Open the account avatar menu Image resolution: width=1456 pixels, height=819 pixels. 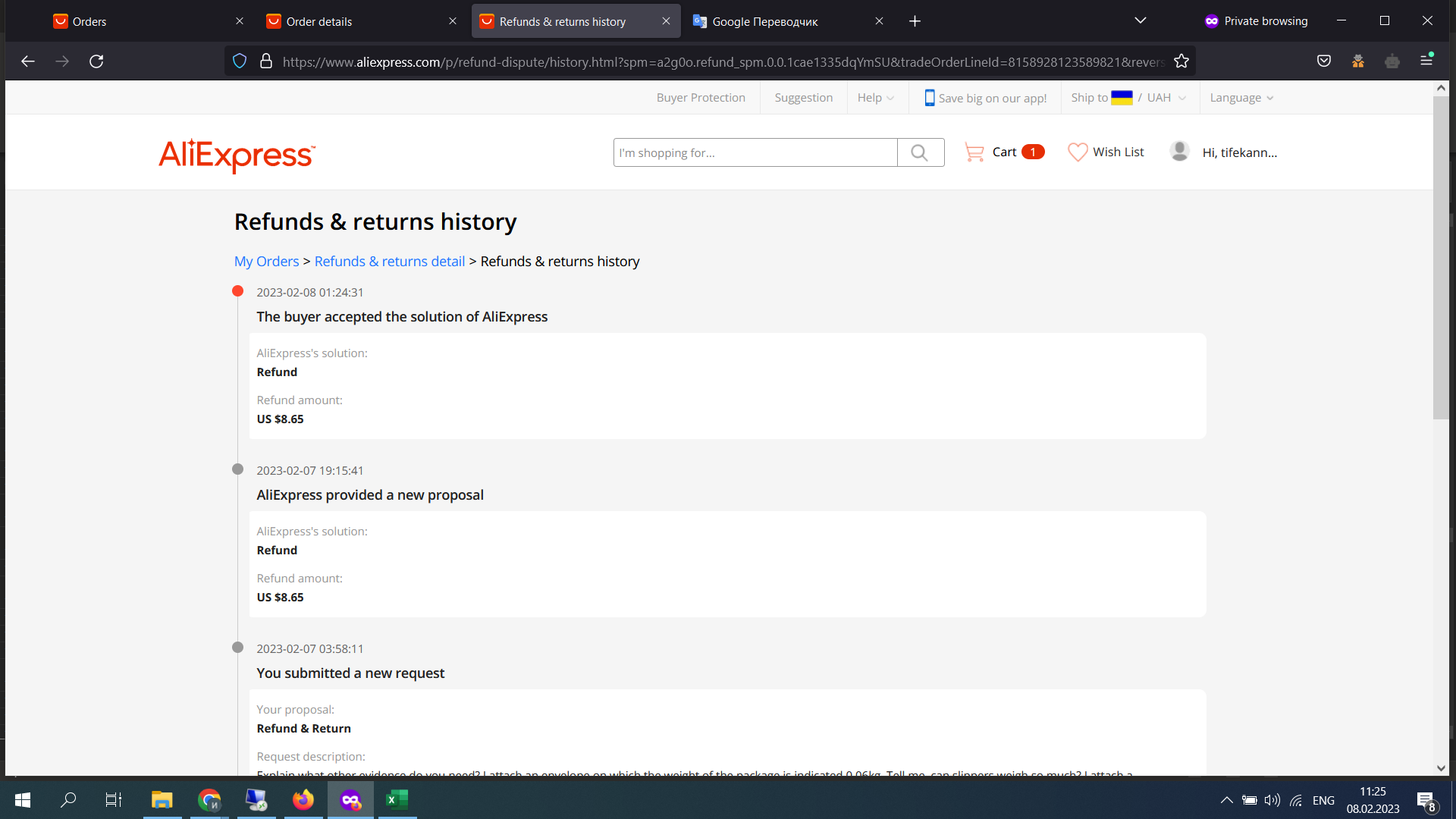point(1179,151)
